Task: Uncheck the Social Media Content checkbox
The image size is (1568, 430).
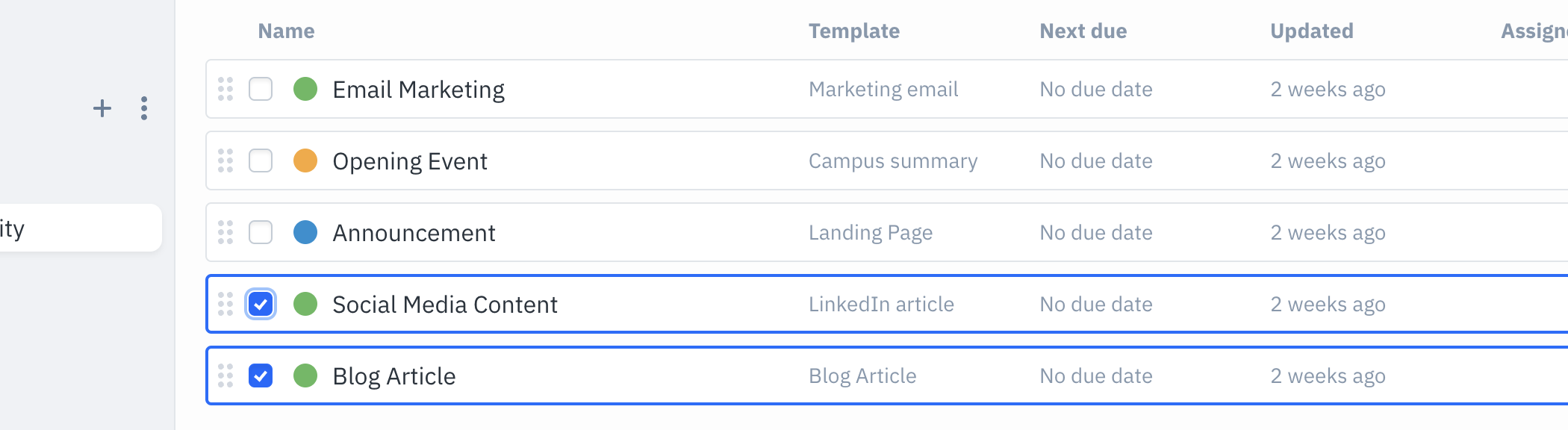Action: [260, 304]
